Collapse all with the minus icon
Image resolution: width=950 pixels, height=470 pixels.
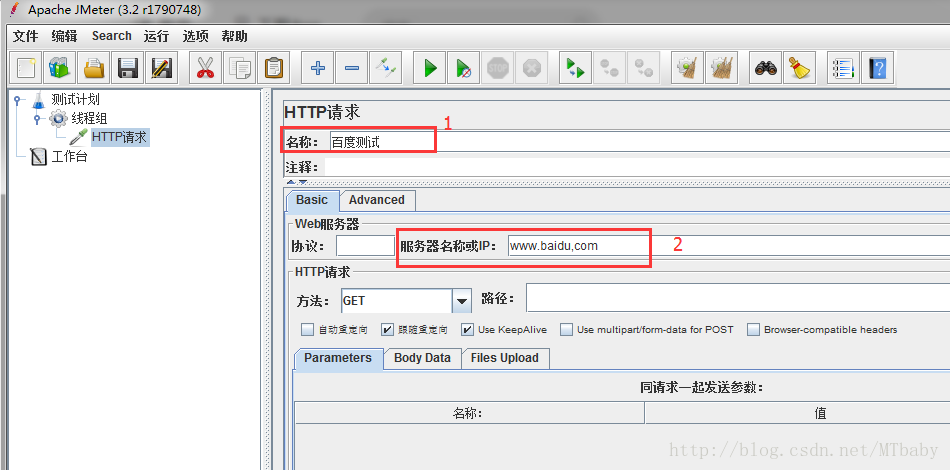351,67
